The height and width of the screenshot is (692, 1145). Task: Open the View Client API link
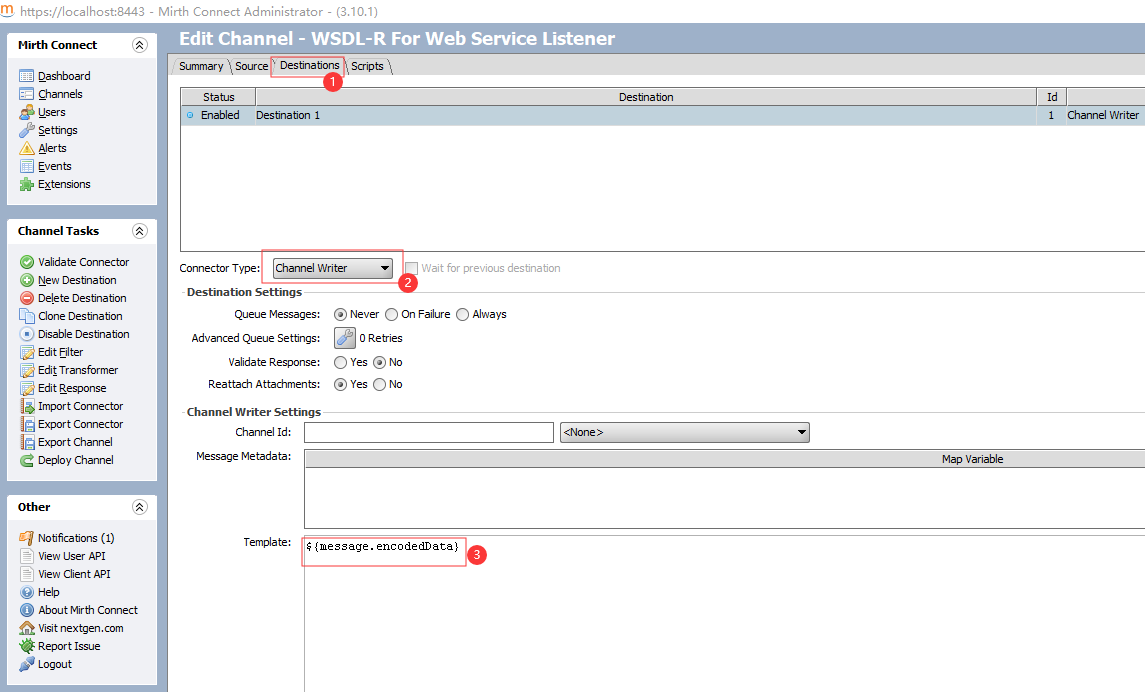coord(74,574)
